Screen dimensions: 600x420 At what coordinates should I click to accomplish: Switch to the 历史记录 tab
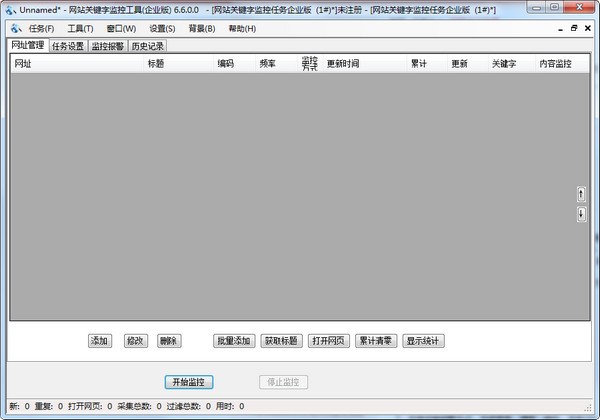point(148,46)
